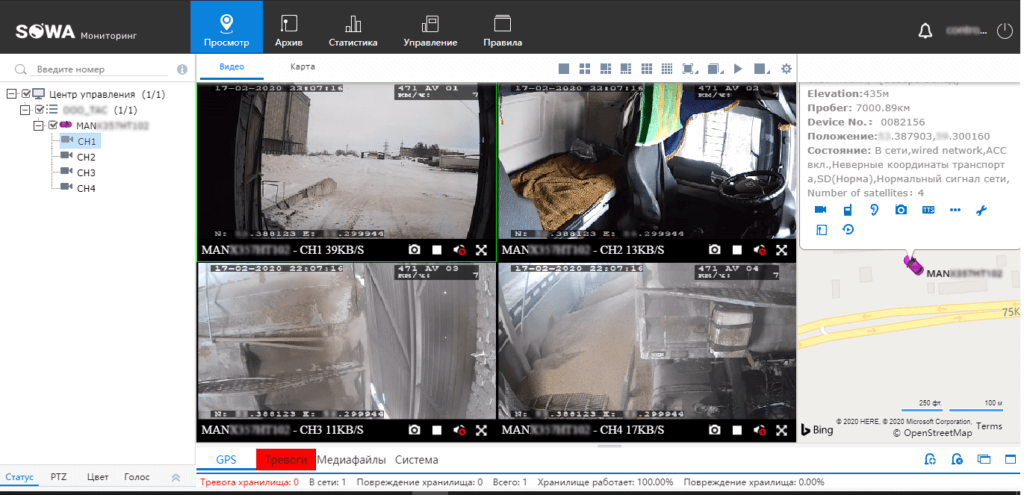Select the eight-view layout icon
This screenshot has height=495, width=1024.
[x=626, y=69]
